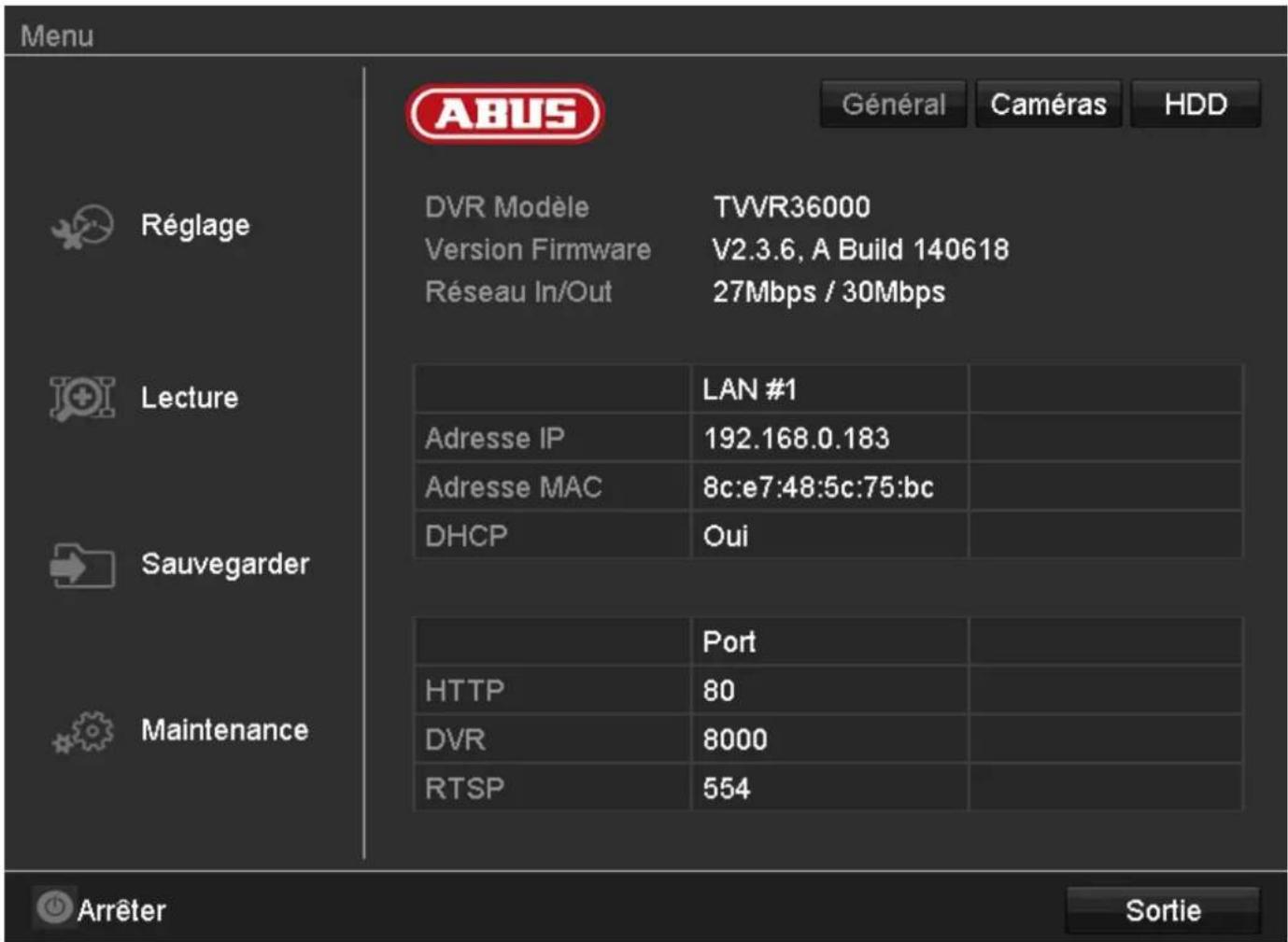Click network rate 27Mbps / 30Mbps
The height and width of the screenshot is (942, 1288).
click(829, 292)
